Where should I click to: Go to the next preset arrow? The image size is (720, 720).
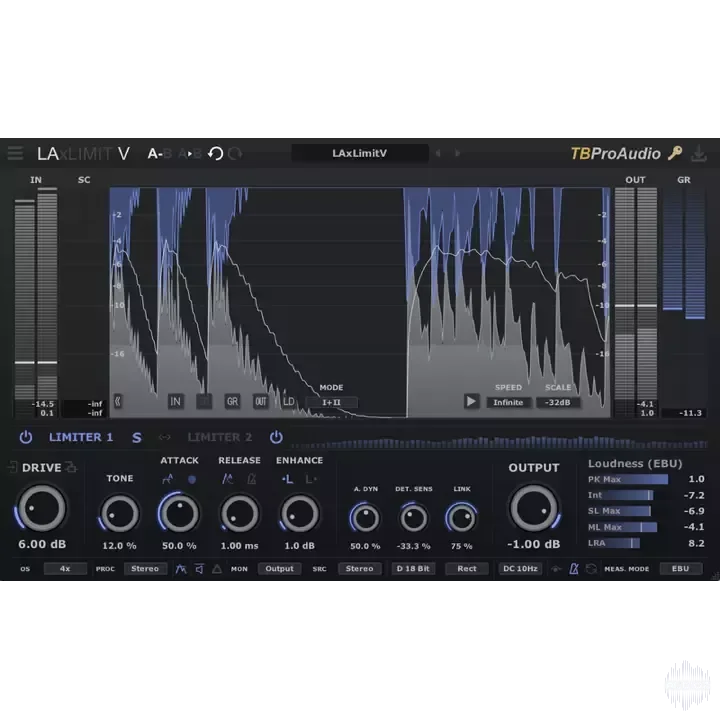457,153
